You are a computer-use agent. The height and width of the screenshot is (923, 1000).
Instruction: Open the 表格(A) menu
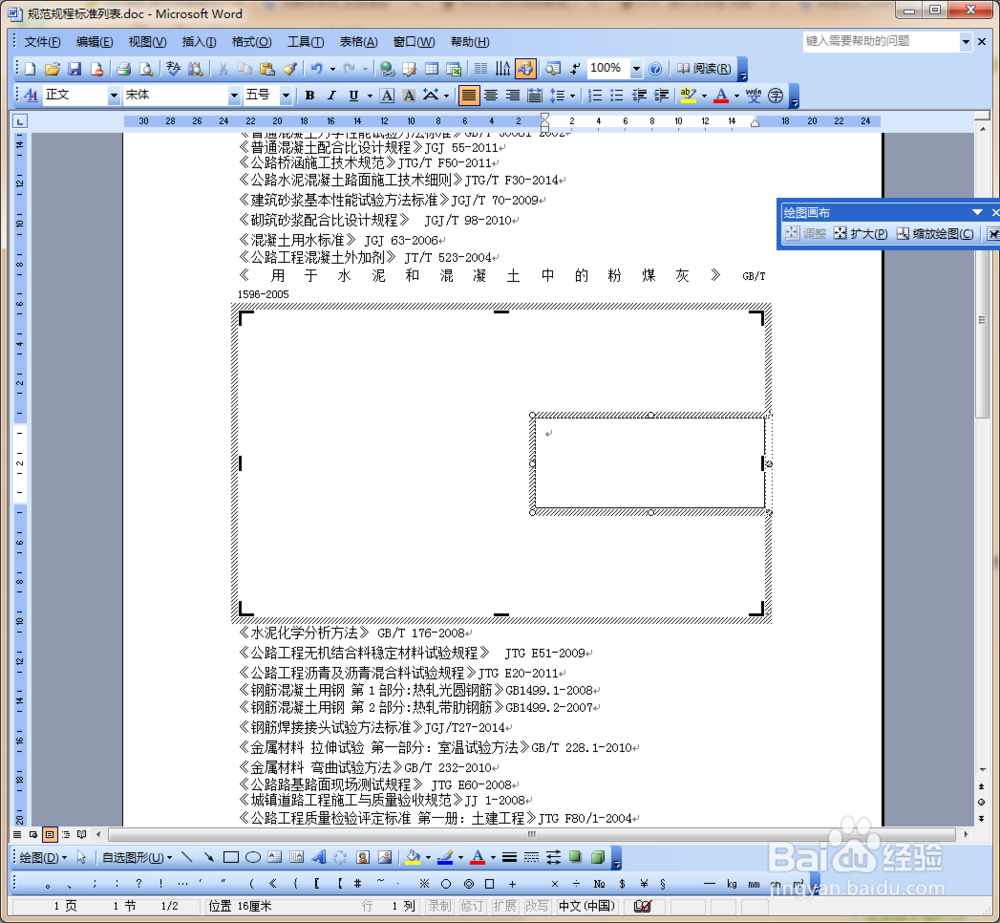tap(358, 42)
